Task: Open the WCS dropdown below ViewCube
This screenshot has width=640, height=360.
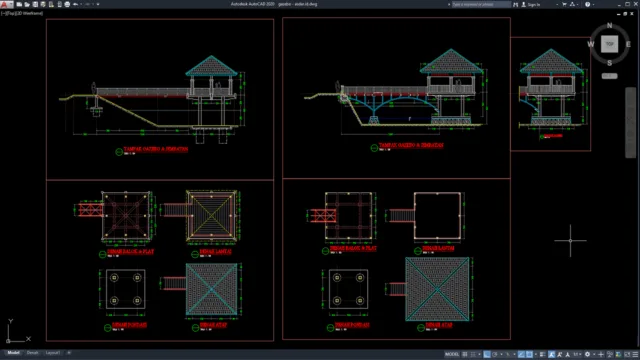Action: tap(609, 76)
